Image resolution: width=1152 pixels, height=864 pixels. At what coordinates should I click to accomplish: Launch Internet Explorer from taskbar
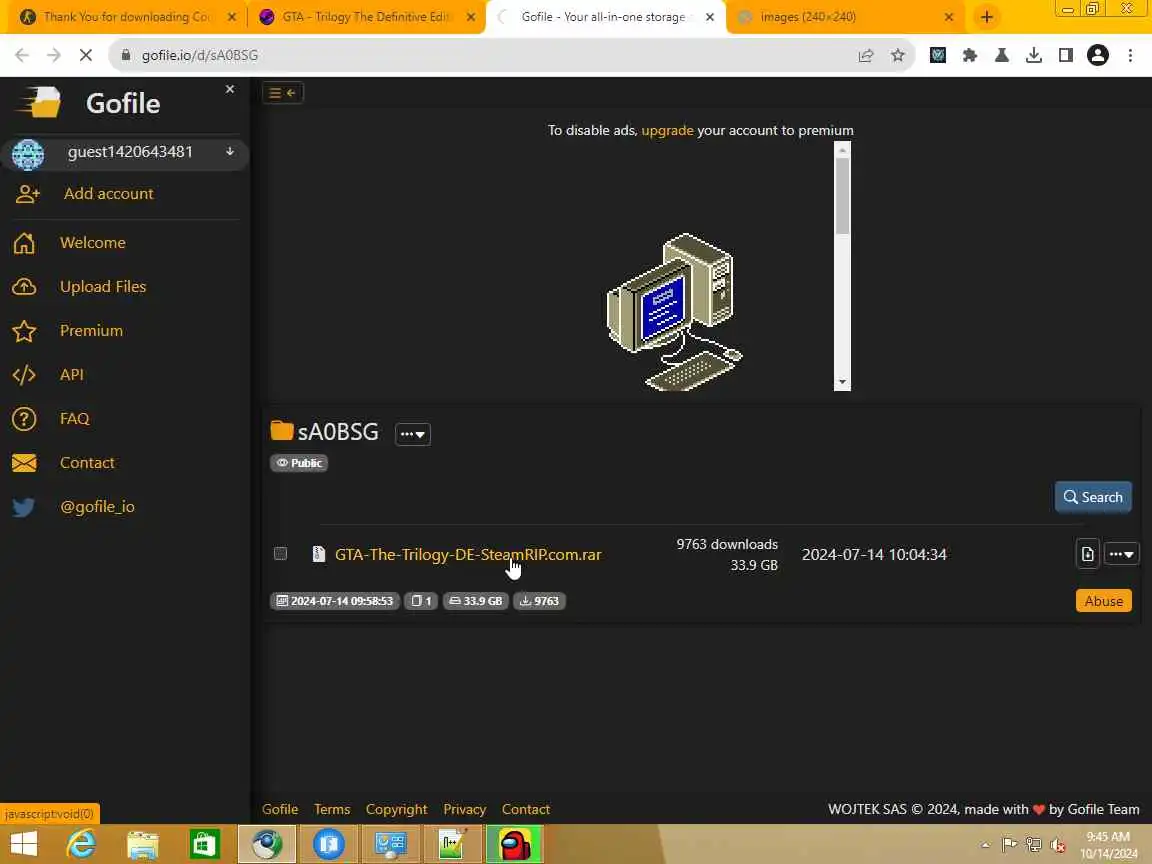tap(81, 844)
